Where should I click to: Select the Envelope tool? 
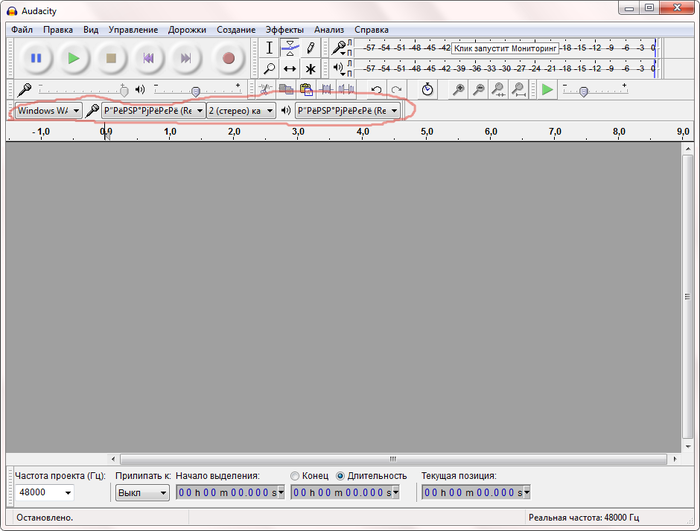coord(290,48)
